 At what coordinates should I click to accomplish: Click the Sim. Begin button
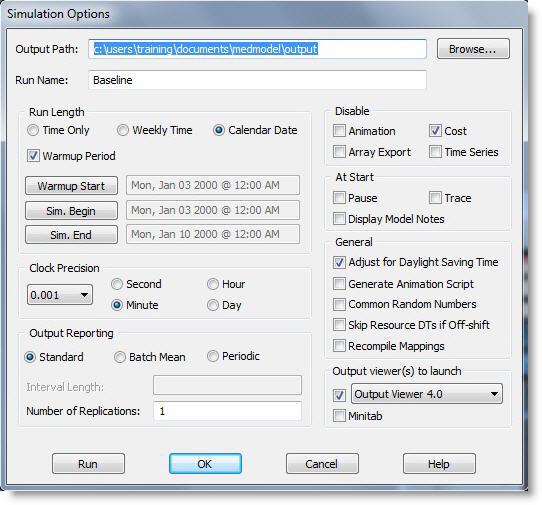(x=71, y=211)
